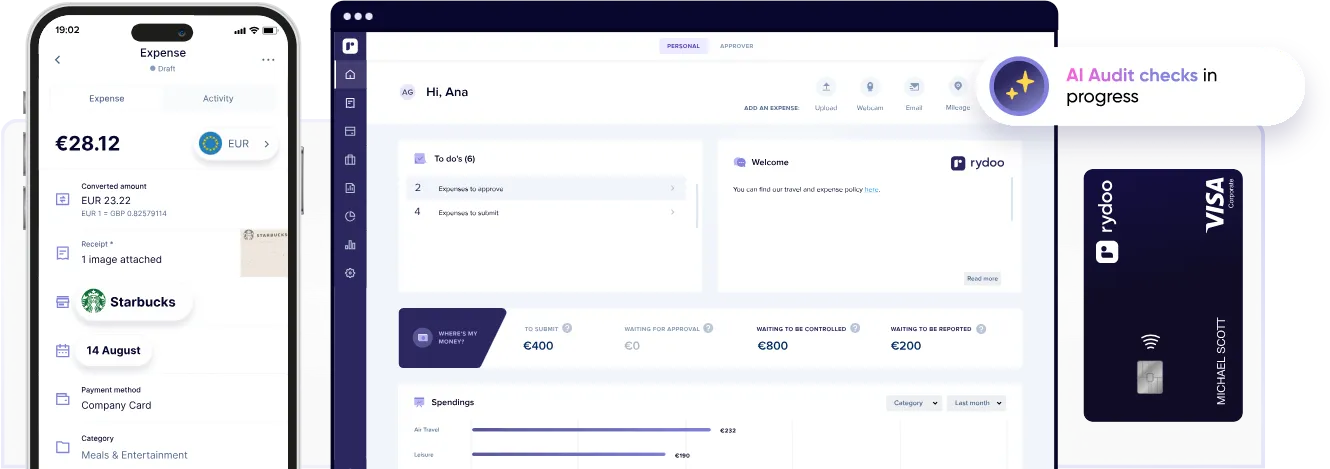Click the Waiting to be controlled help icon

click(x=855, y=328)
